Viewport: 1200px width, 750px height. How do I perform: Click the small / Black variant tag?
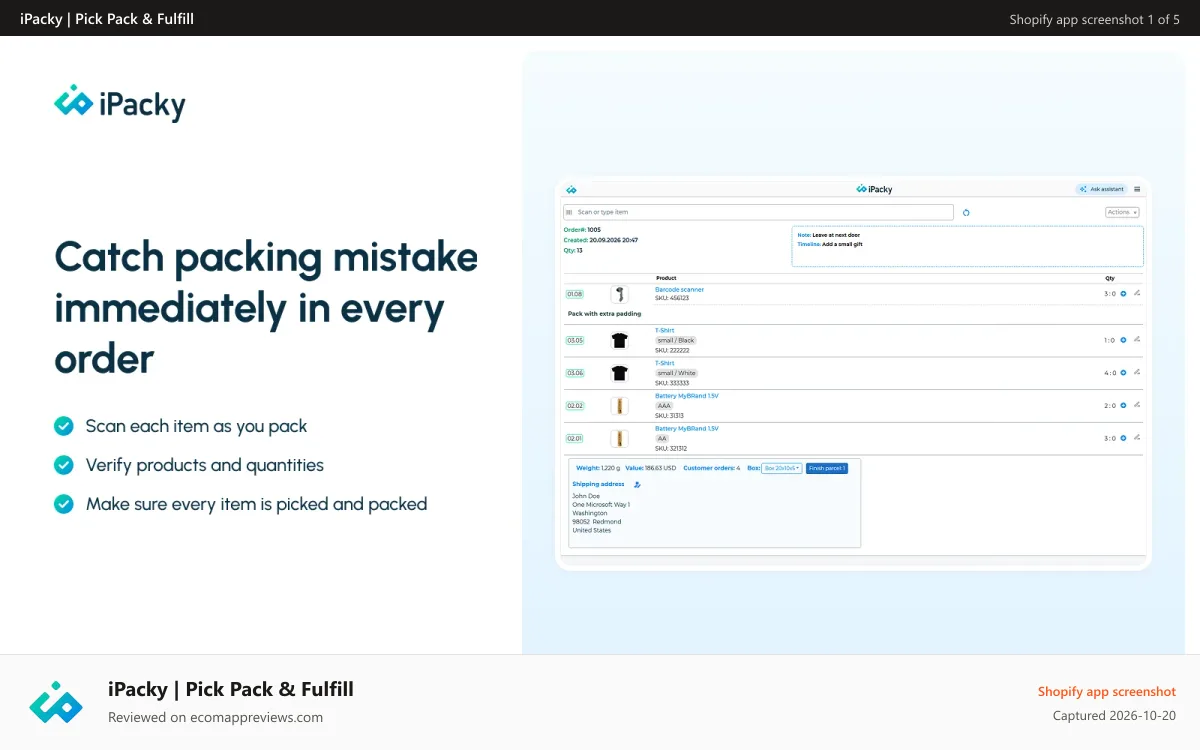(676, 340)
